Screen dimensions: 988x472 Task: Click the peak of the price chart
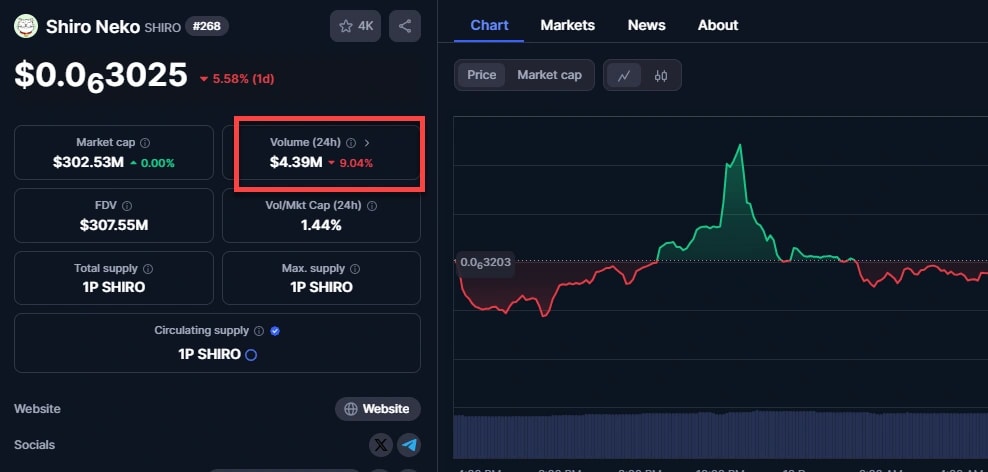coord(739,146)
